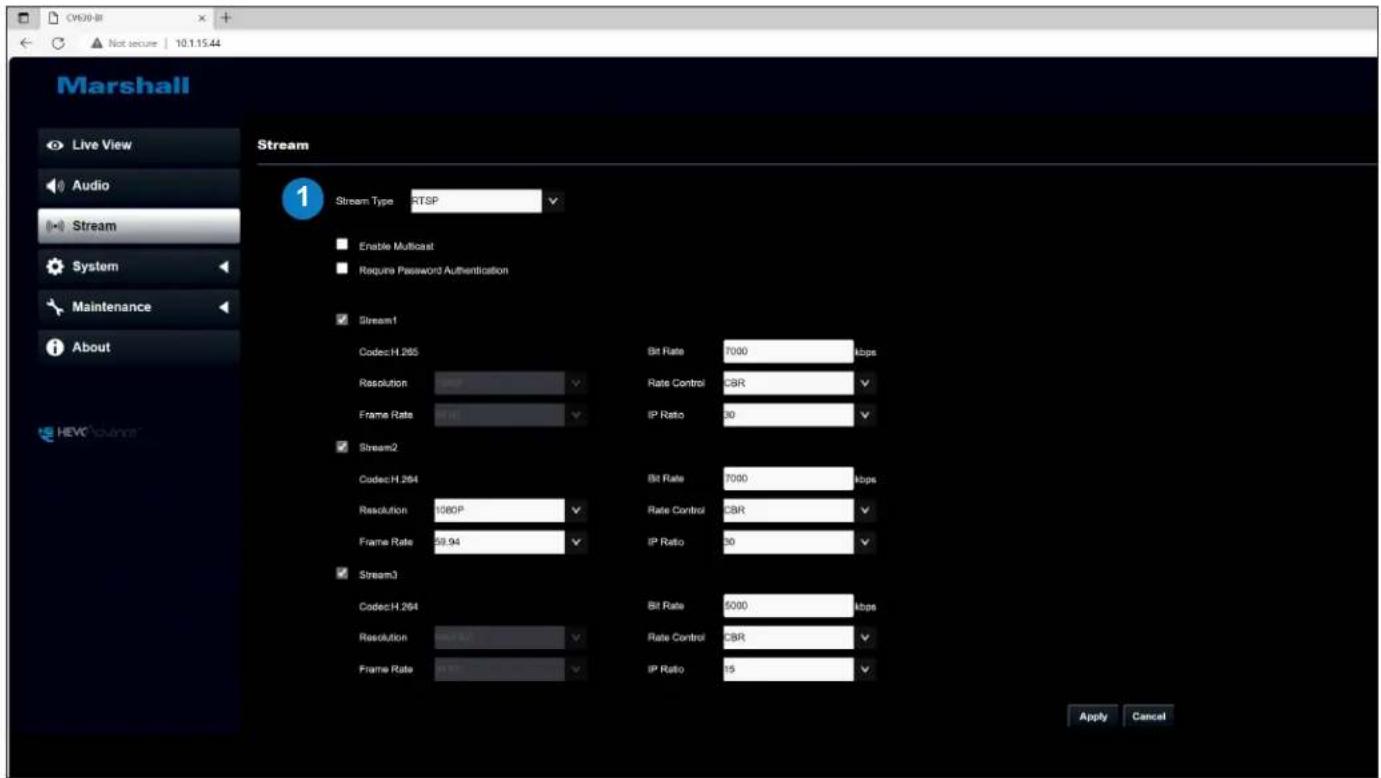Expand the System menu

point(139,267)
